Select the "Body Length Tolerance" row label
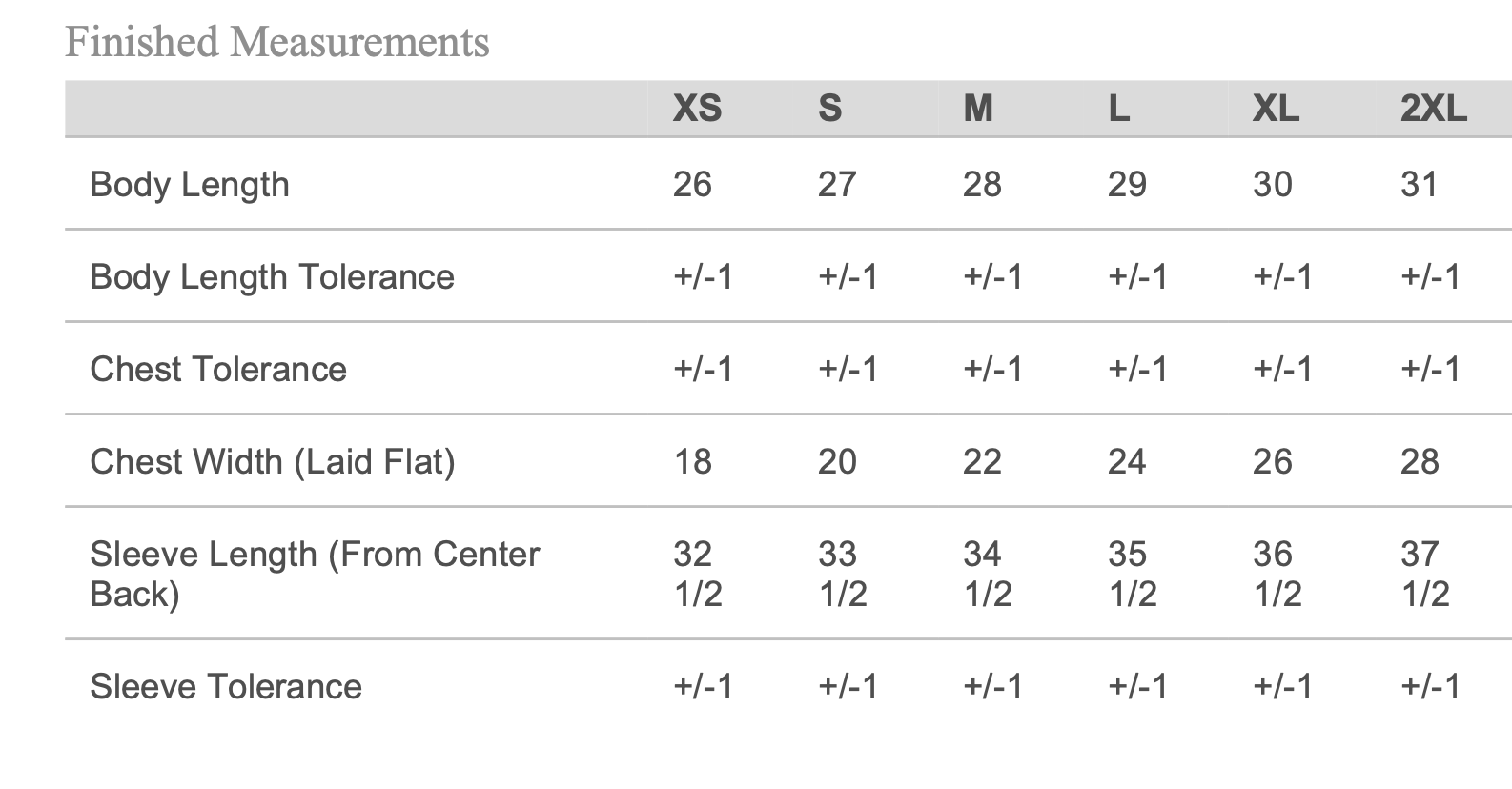Viewport: 1512px width, 789px height. coord(272,276)
